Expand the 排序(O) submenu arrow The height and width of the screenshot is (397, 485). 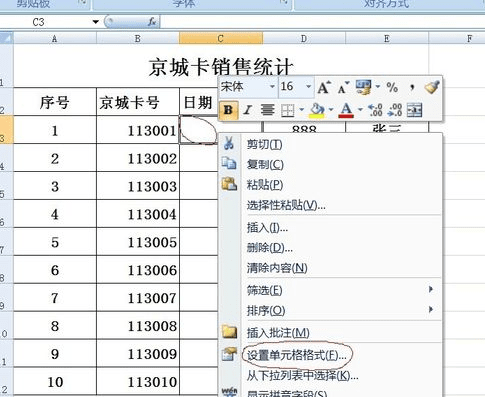431,309
